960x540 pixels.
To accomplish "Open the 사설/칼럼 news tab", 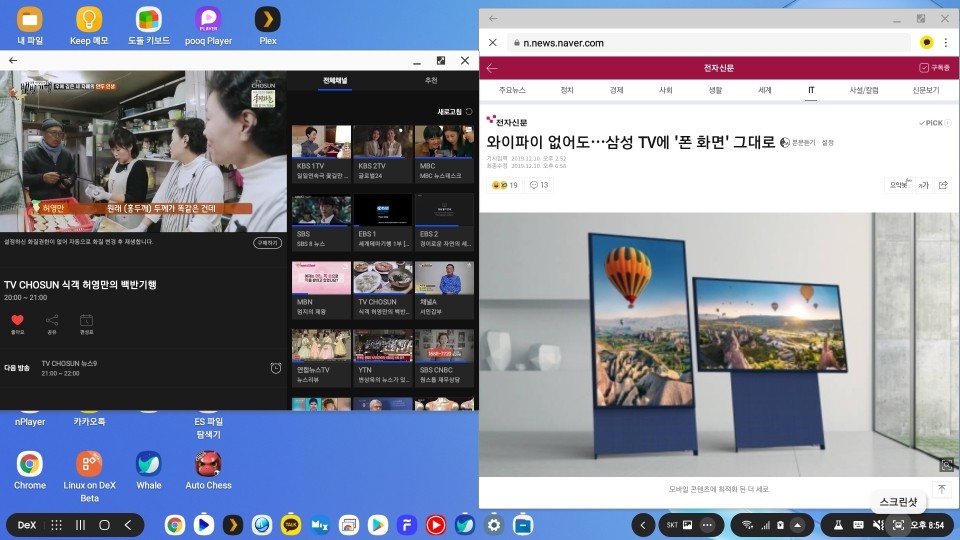I will [x=863, y=90].
